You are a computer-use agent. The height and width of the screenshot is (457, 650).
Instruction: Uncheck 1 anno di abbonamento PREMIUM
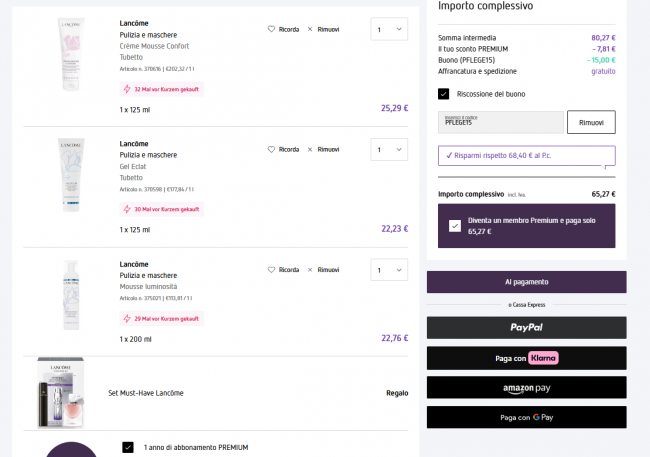127,447
